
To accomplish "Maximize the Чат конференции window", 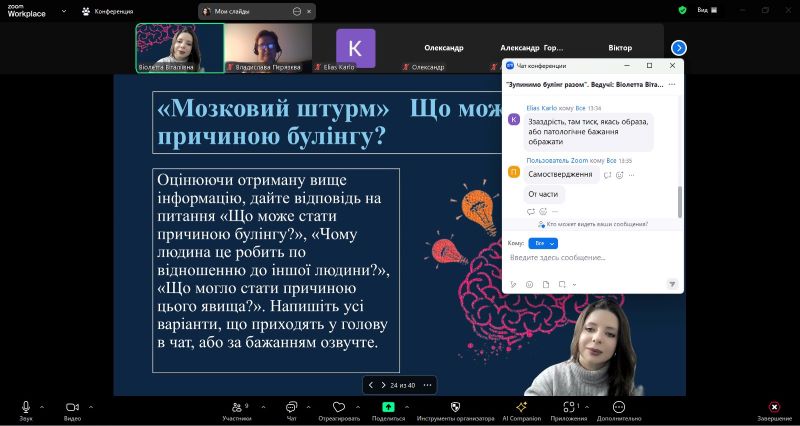I will click(649, 65).
